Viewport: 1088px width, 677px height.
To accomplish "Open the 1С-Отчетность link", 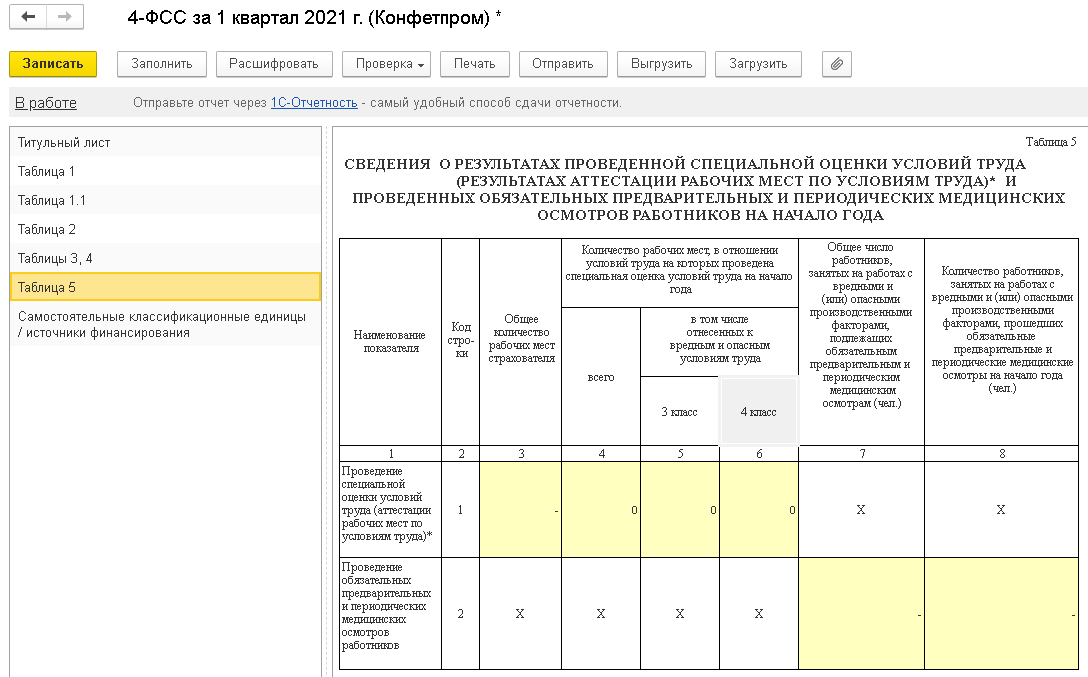I will (314, 103).
